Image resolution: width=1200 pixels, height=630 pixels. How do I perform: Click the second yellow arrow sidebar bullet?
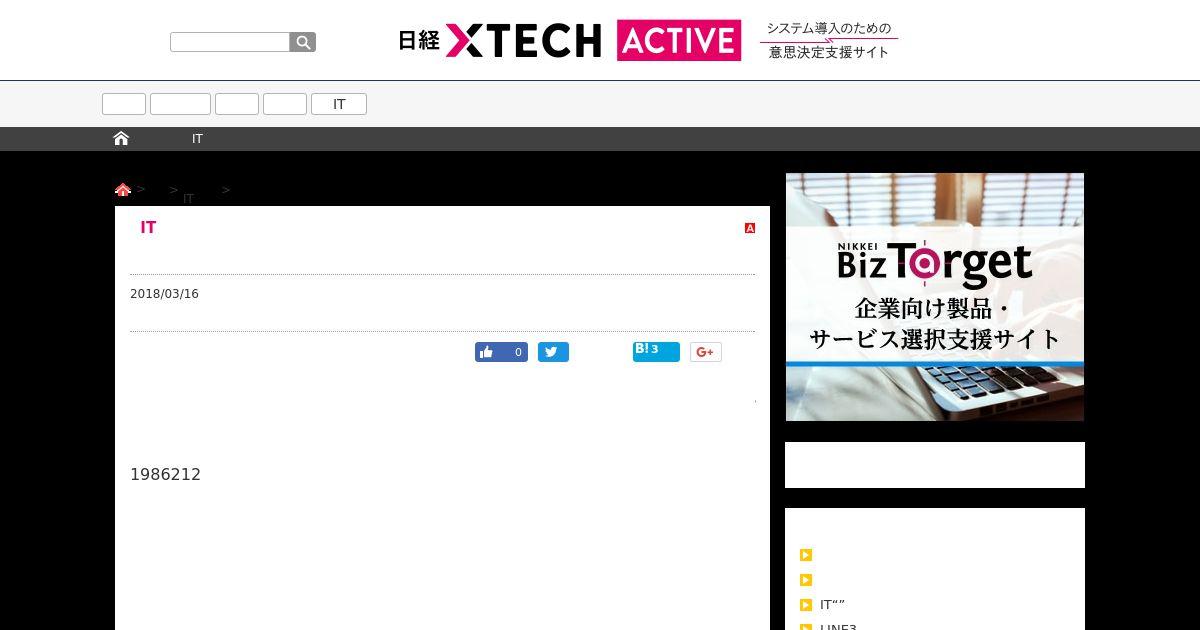coord(806,580)
